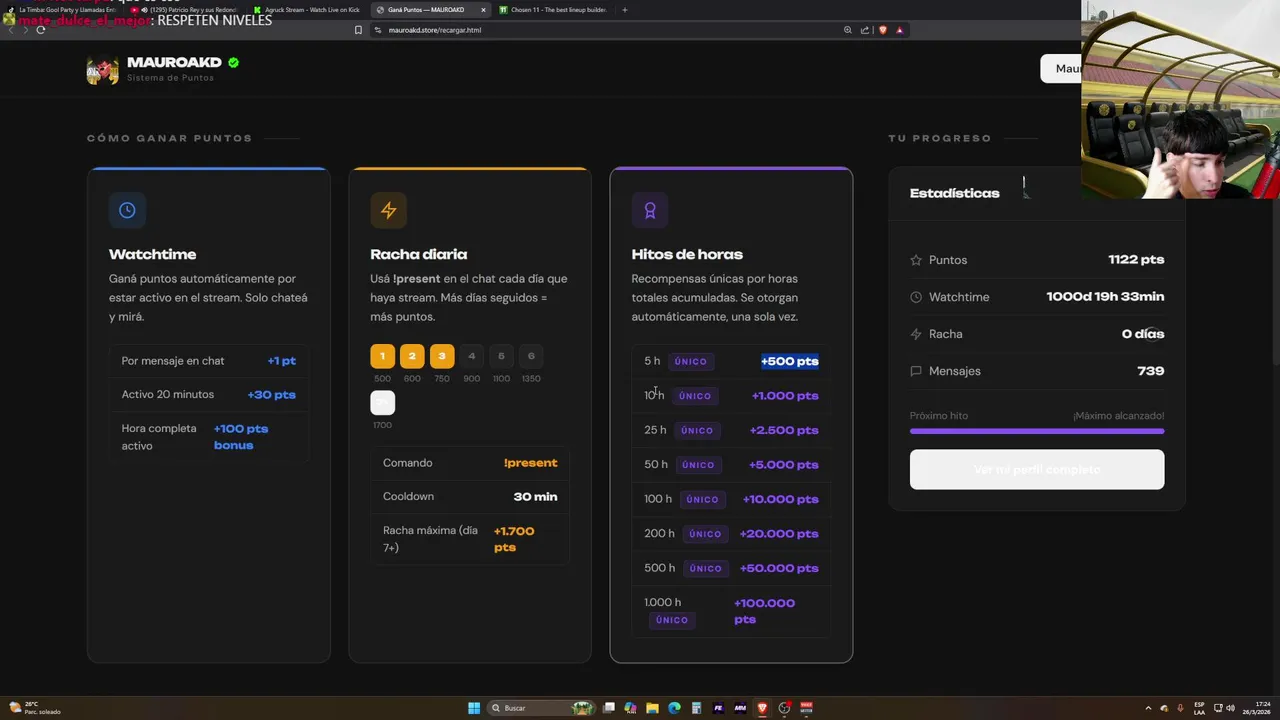1280x720 pixels.
Task: Click the Mau button at top right
Action: point(1061,69)
